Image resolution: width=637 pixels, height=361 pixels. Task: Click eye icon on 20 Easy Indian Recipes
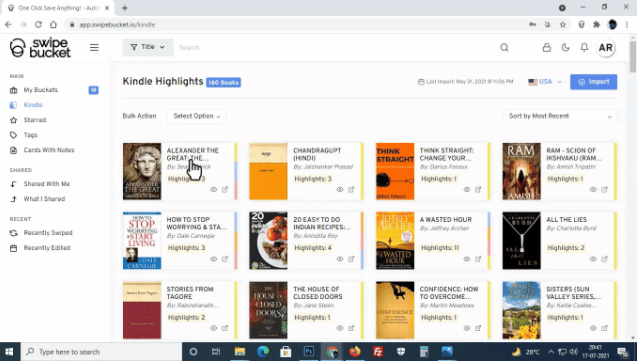click(x=340, y=259)
